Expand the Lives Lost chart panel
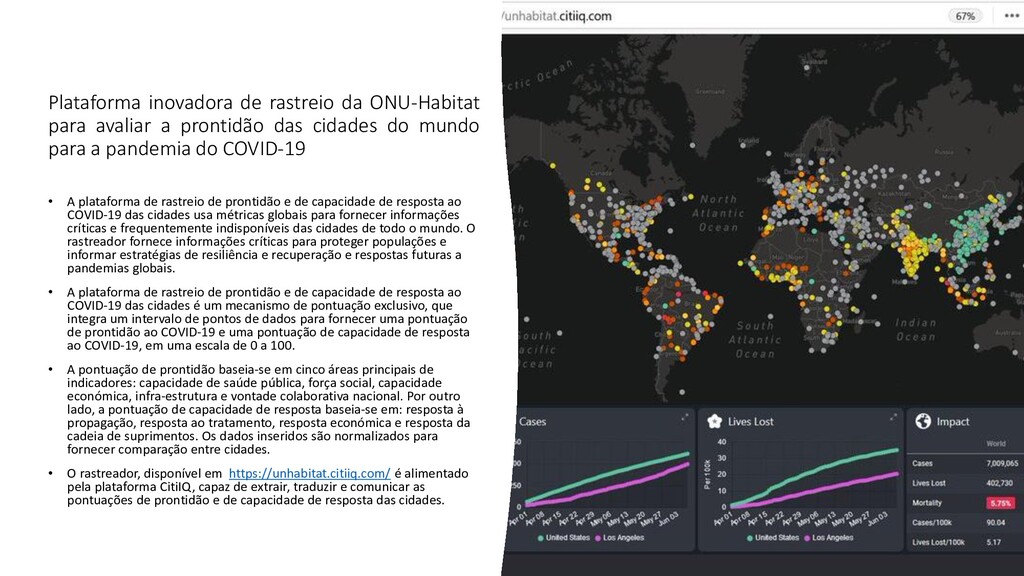1024x576 pixels. pyautogui.click(x=893, y=417)
